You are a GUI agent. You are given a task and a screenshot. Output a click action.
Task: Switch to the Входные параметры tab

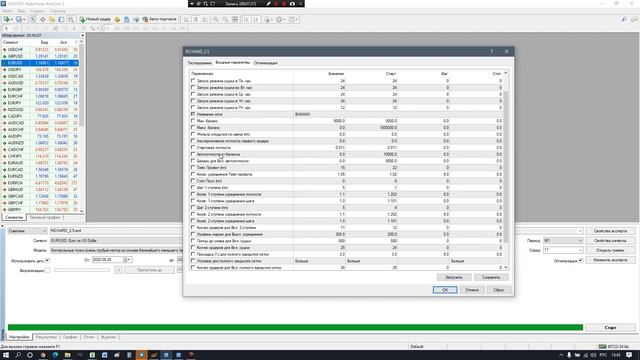(232, 62)
